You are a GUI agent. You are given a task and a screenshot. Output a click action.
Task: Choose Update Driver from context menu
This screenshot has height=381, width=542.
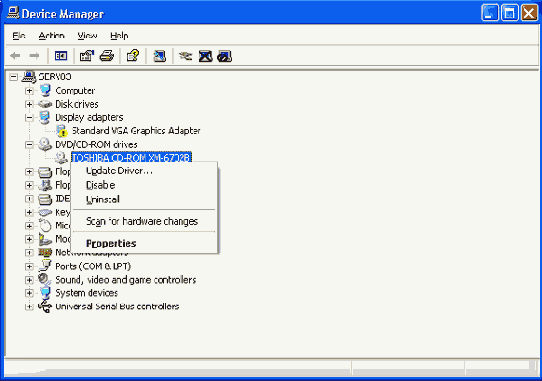[x=119, y=171]
